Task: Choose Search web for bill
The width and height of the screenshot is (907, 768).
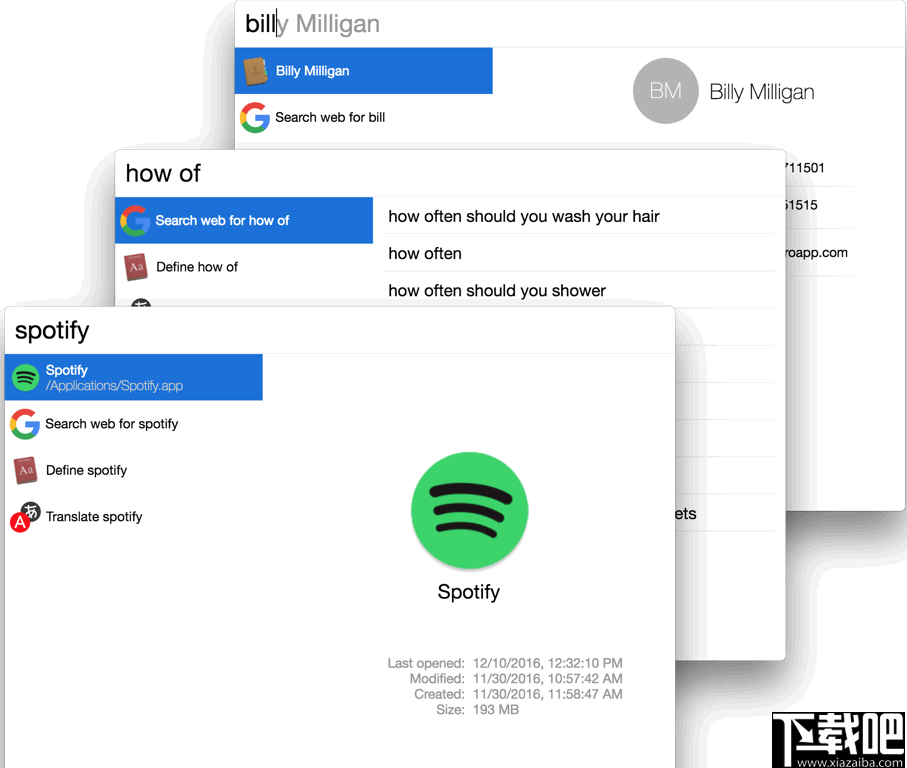Action: coord(364,117)
